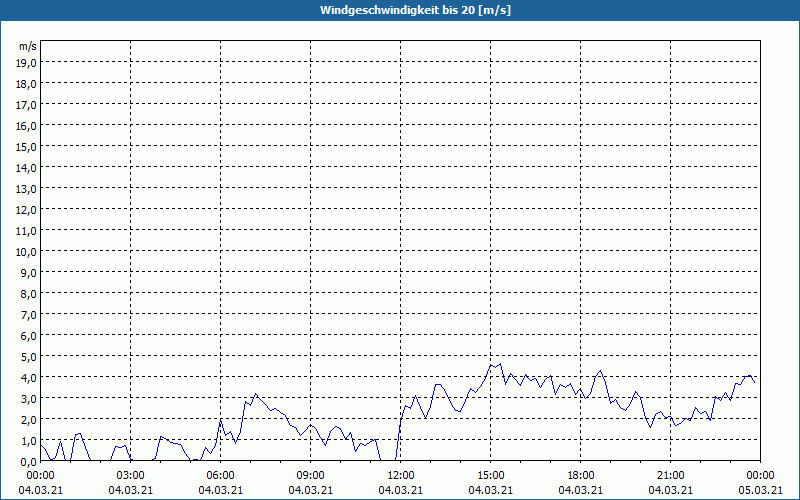Pick the '0,0' y-axis label
This screenshot has height=500, width=800.
pyautogui.click(x=28, y=462)
